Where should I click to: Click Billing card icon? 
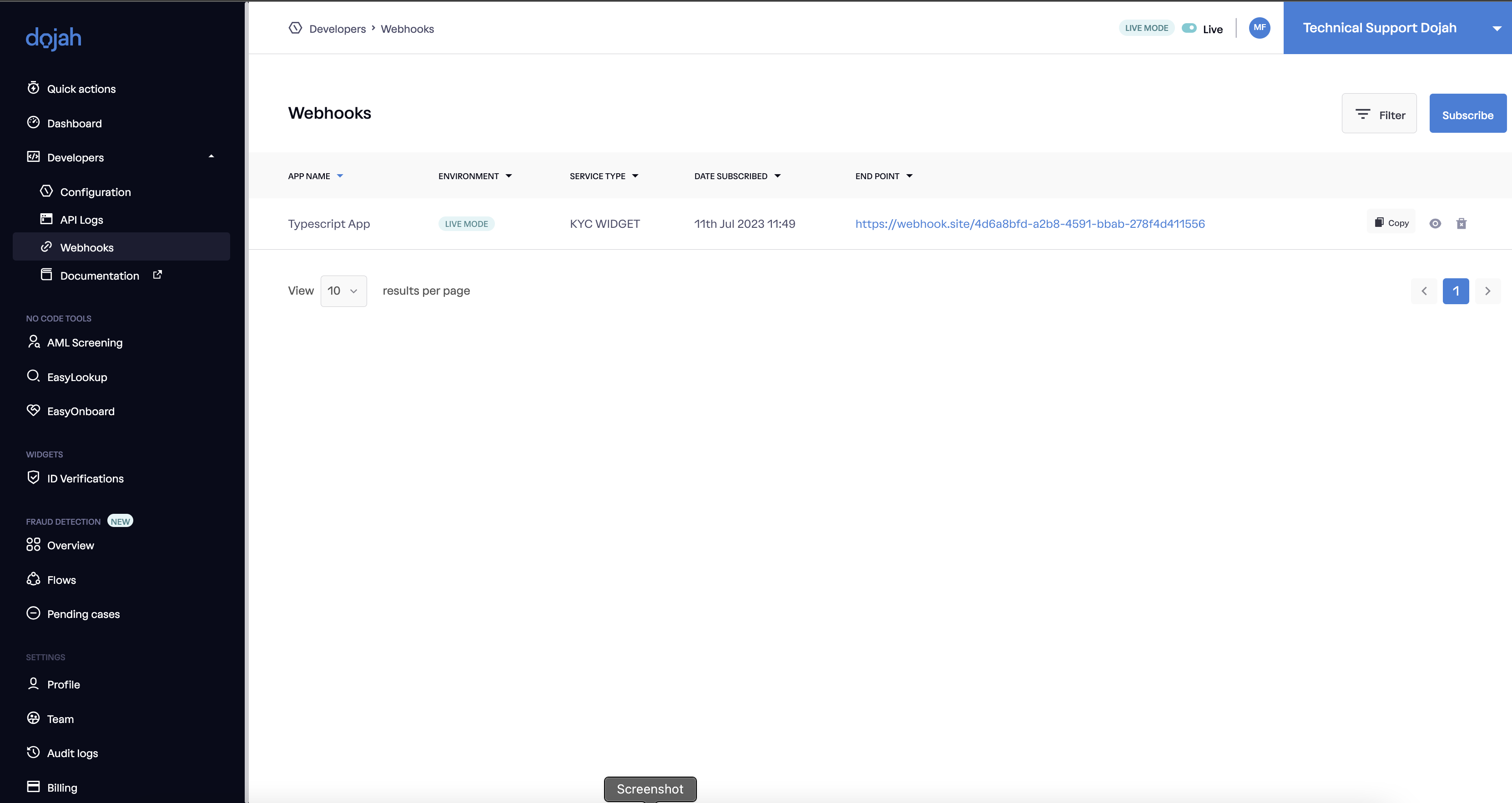34,787
